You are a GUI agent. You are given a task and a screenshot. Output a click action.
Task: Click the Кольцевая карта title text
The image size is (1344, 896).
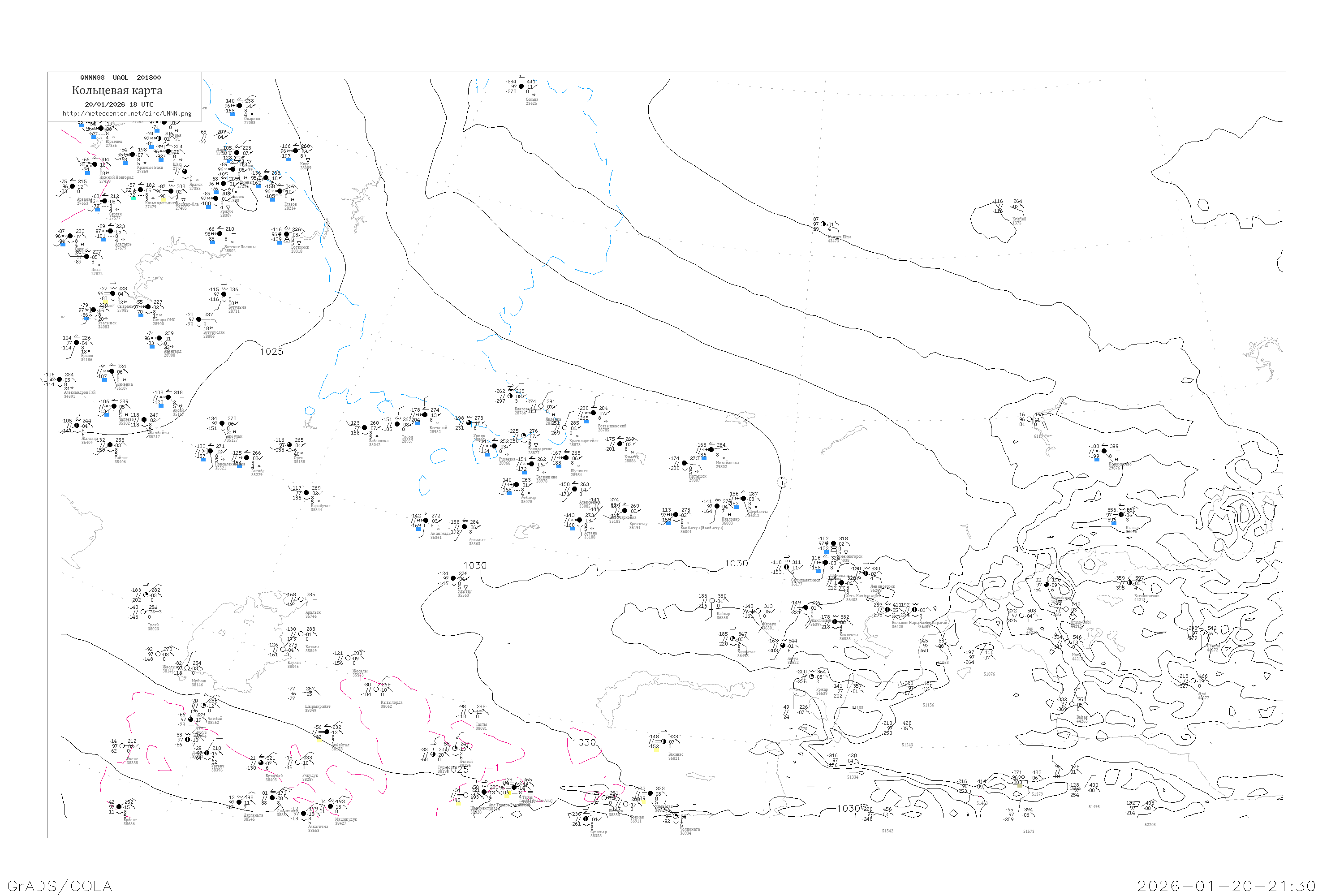pos(117,90)
